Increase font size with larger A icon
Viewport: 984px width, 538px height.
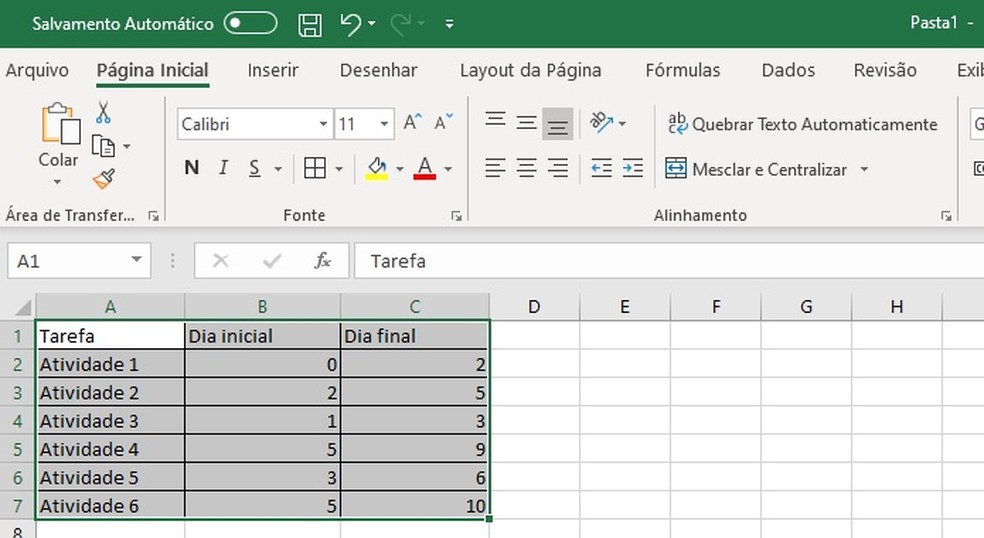coord(411,123)
